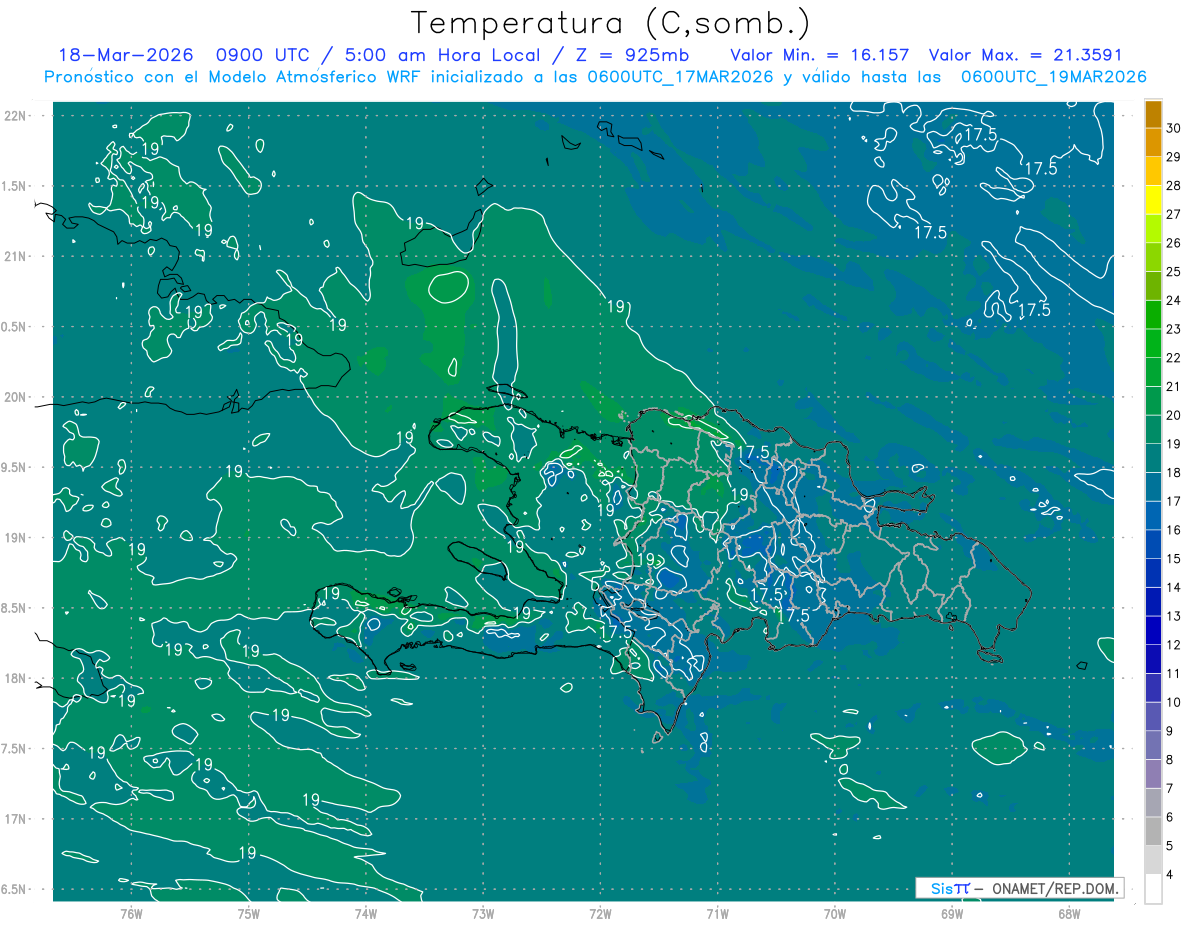Pick the dark orange swatch atop color scale
Viewport: 1200px width, 927px height.
coord(1153,114)
